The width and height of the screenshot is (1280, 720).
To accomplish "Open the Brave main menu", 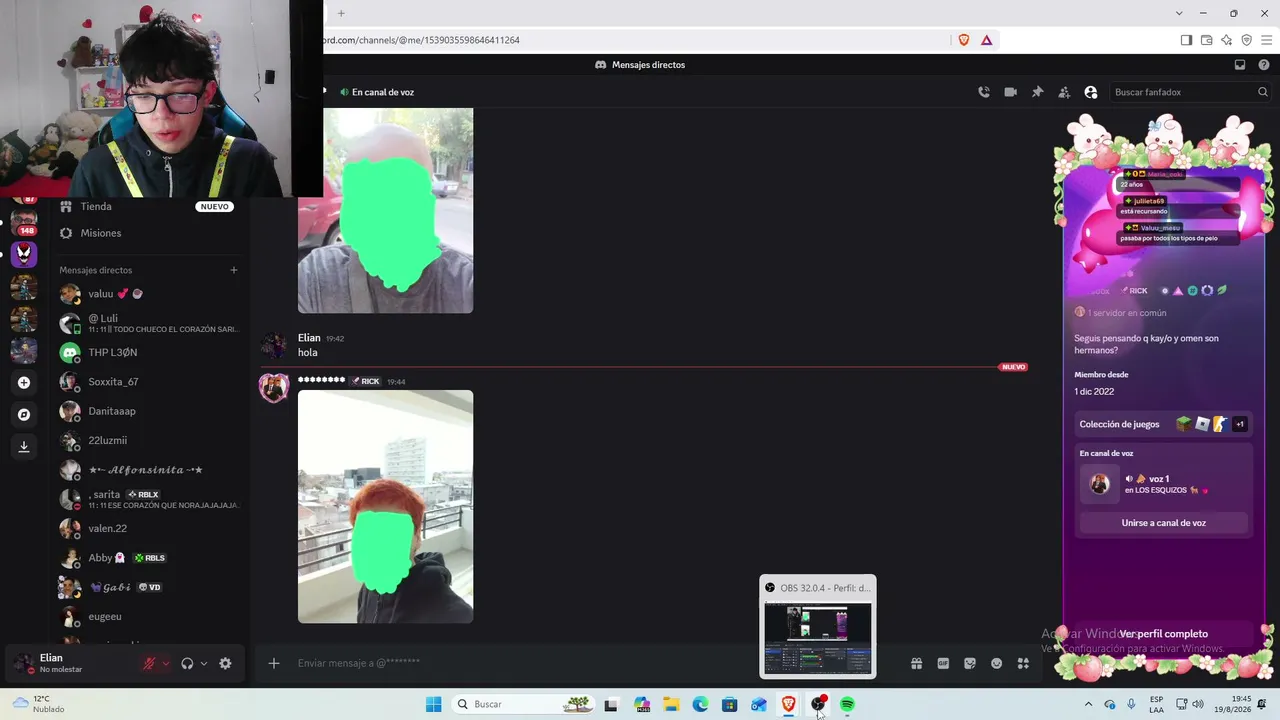I will pos(1267,40).
